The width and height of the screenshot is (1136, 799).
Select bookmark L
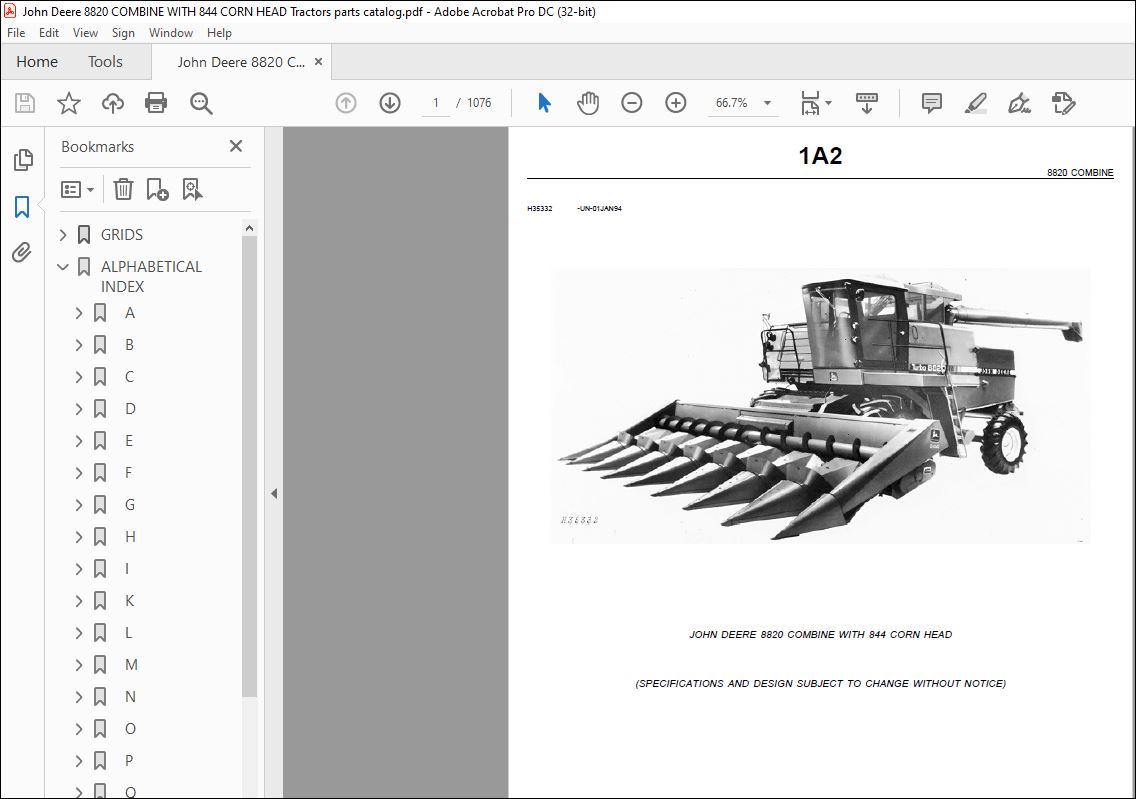[x=128, y=632]
